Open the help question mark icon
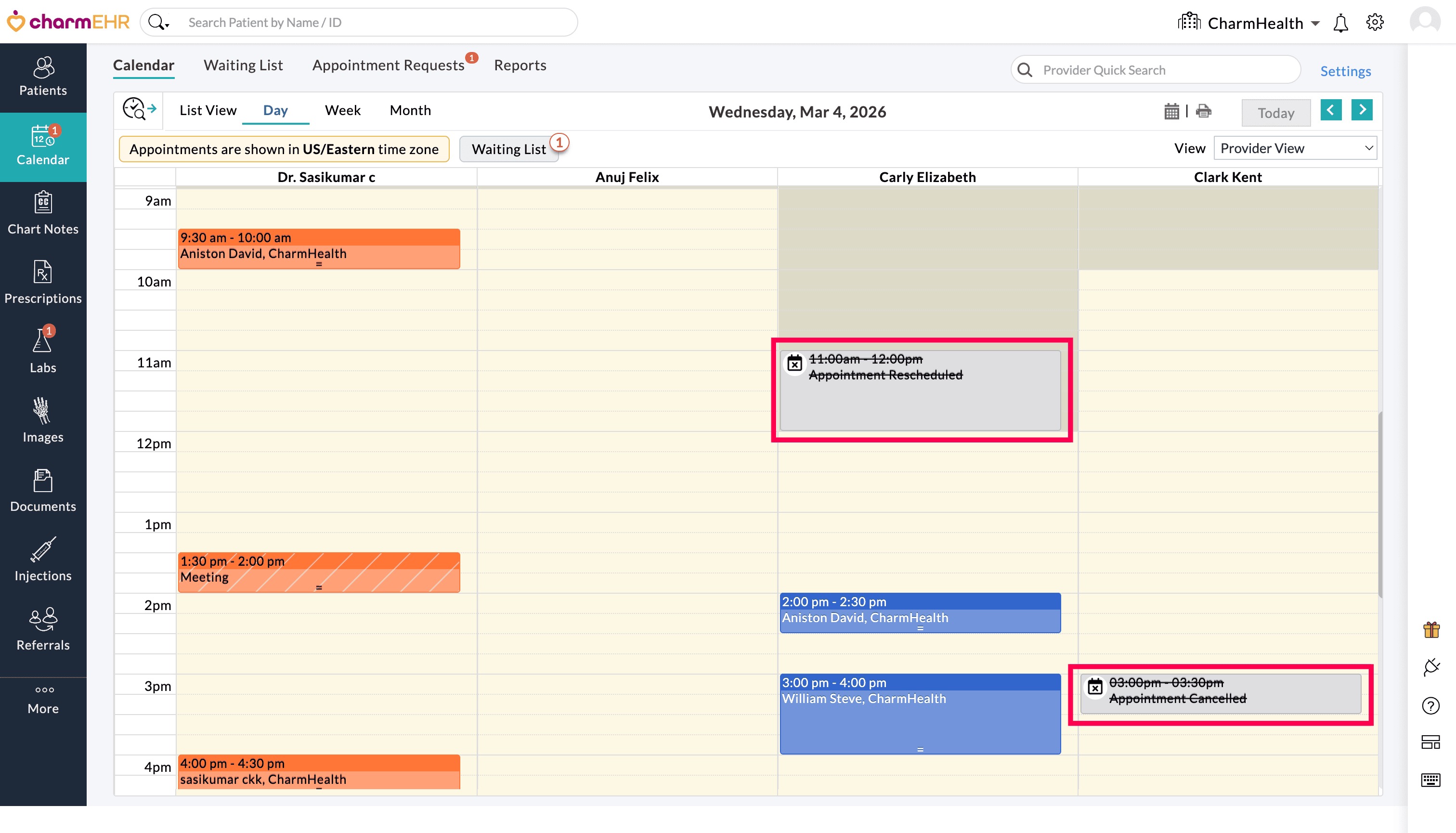 [x=1430, y=706]
